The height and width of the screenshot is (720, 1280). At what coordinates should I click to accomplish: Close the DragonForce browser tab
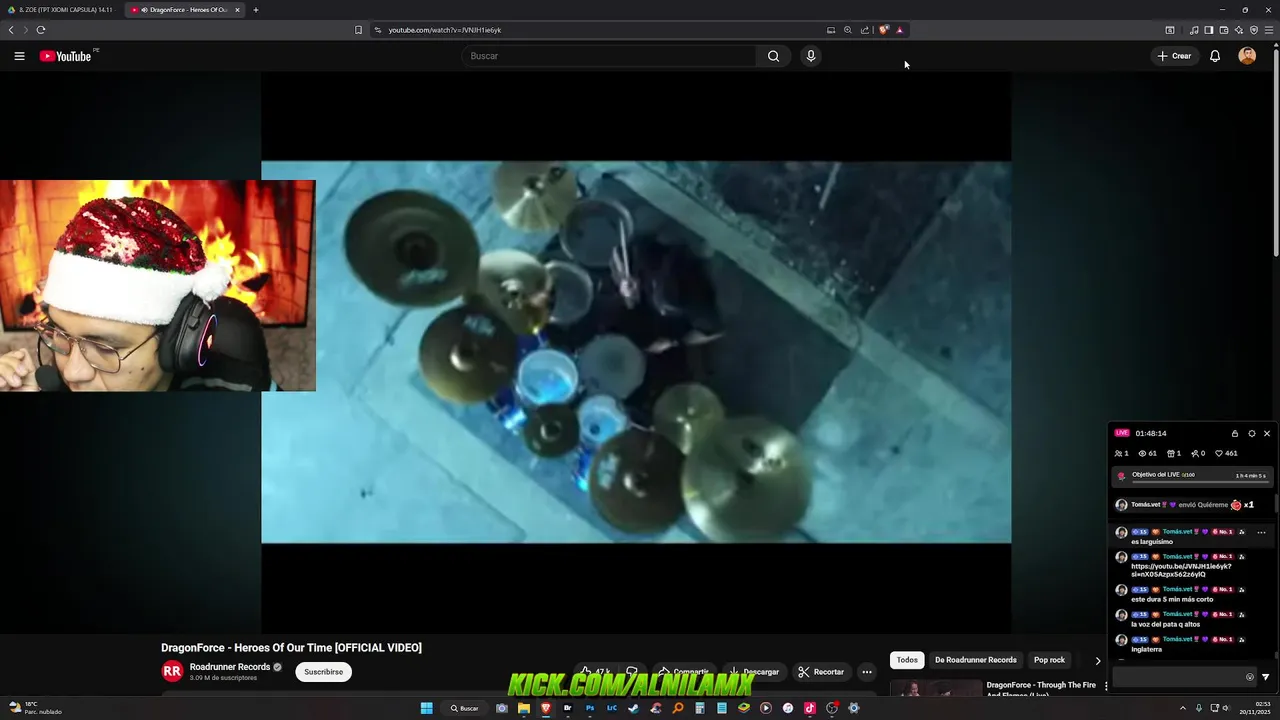(237, 10)
